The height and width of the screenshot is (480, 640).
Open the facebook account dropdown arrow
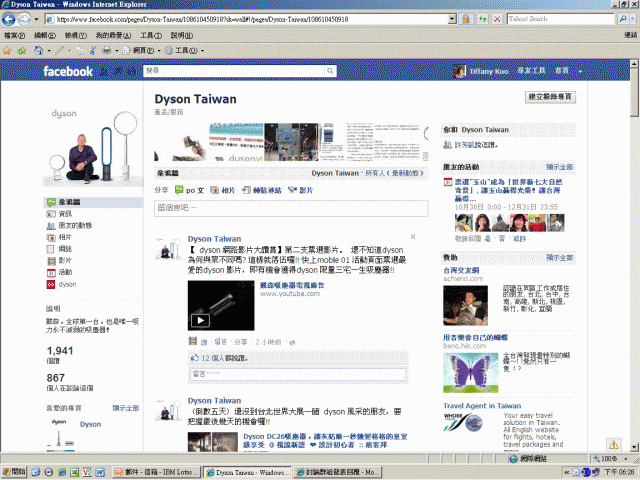pos(580,72)
